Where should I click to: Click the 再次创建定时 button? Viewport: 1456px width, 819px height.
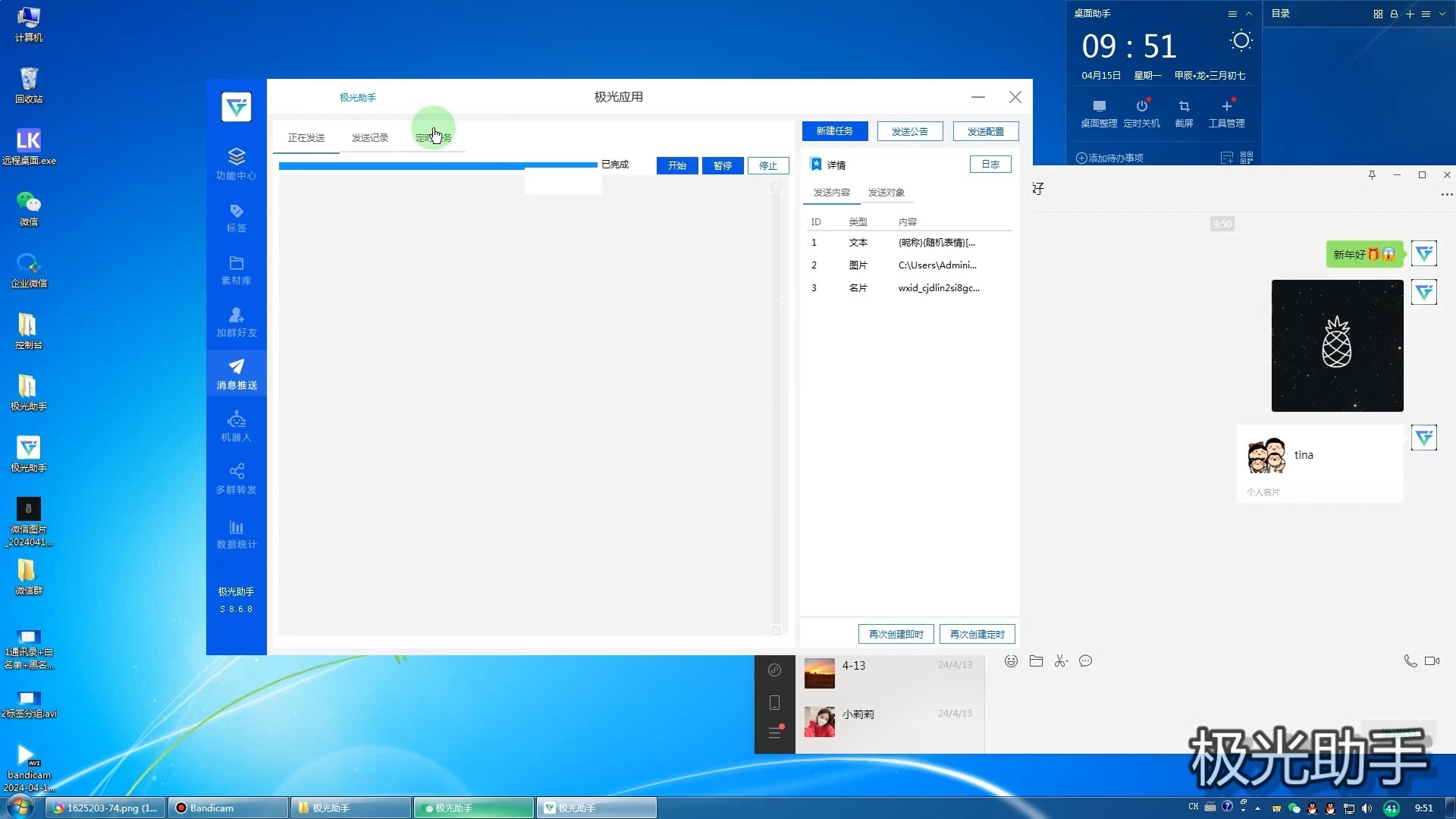(977, 634)
